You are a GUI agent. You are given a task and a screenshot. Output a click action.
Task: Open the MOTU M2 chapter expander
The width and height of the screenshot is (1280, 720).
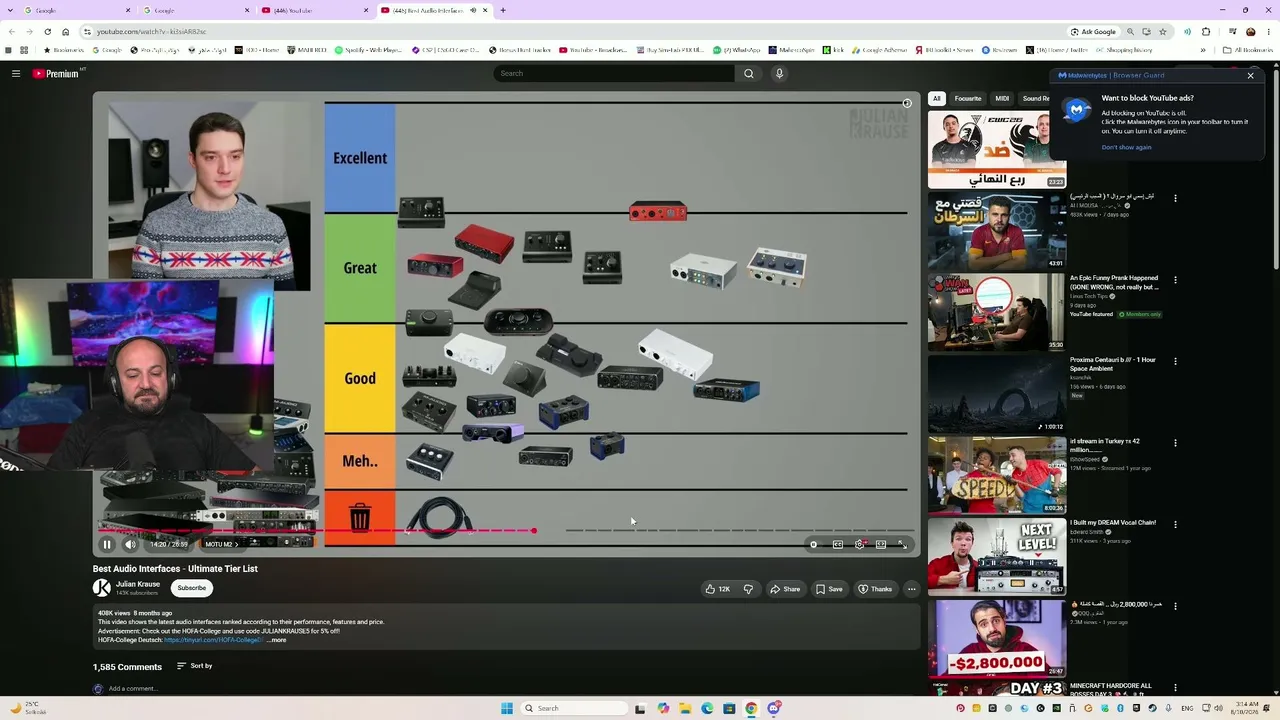[x=221, y=544]
